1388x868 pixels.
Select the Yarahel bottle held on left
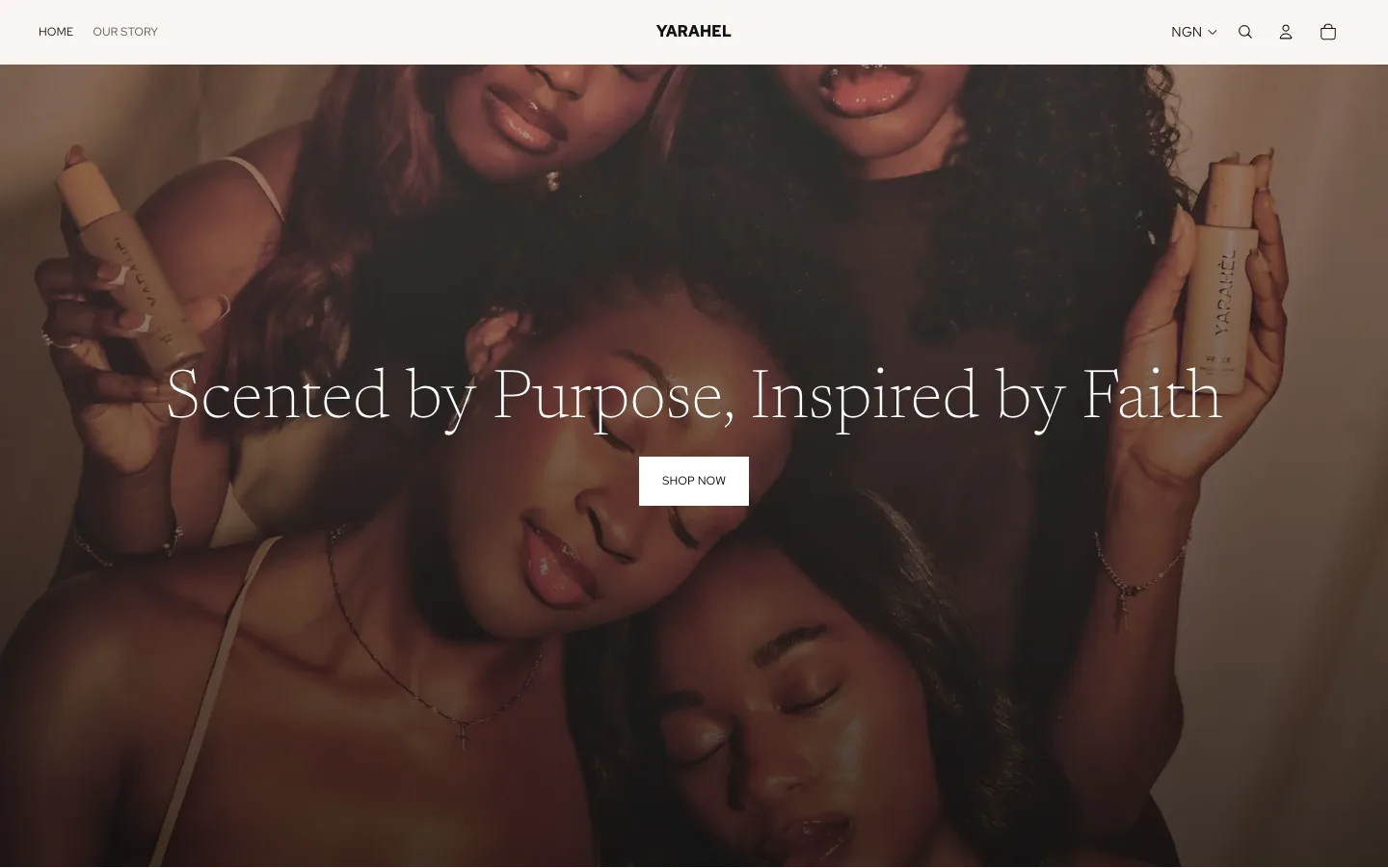[x=128, y=260]
